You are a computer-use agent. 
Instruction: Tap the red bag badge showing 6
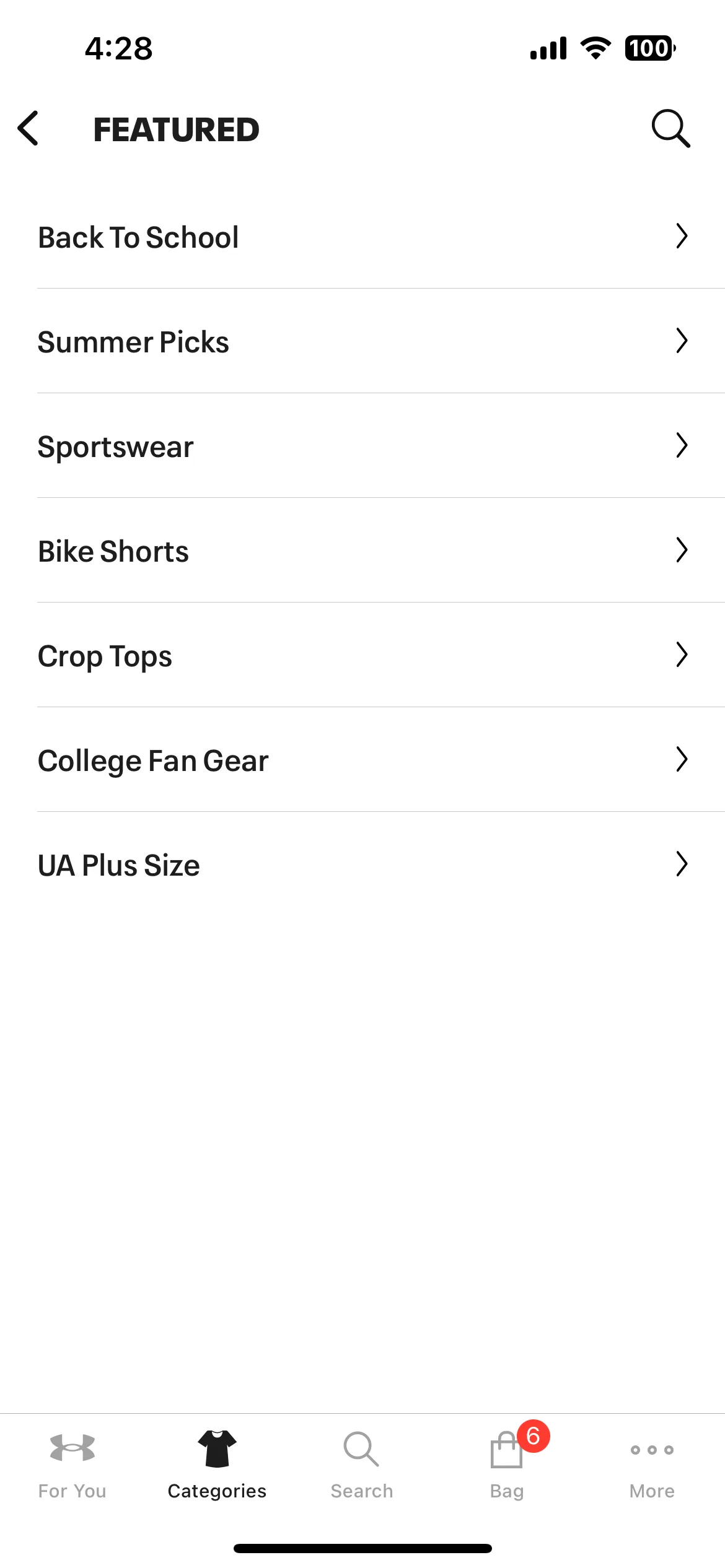click(x=534, y=1436)
